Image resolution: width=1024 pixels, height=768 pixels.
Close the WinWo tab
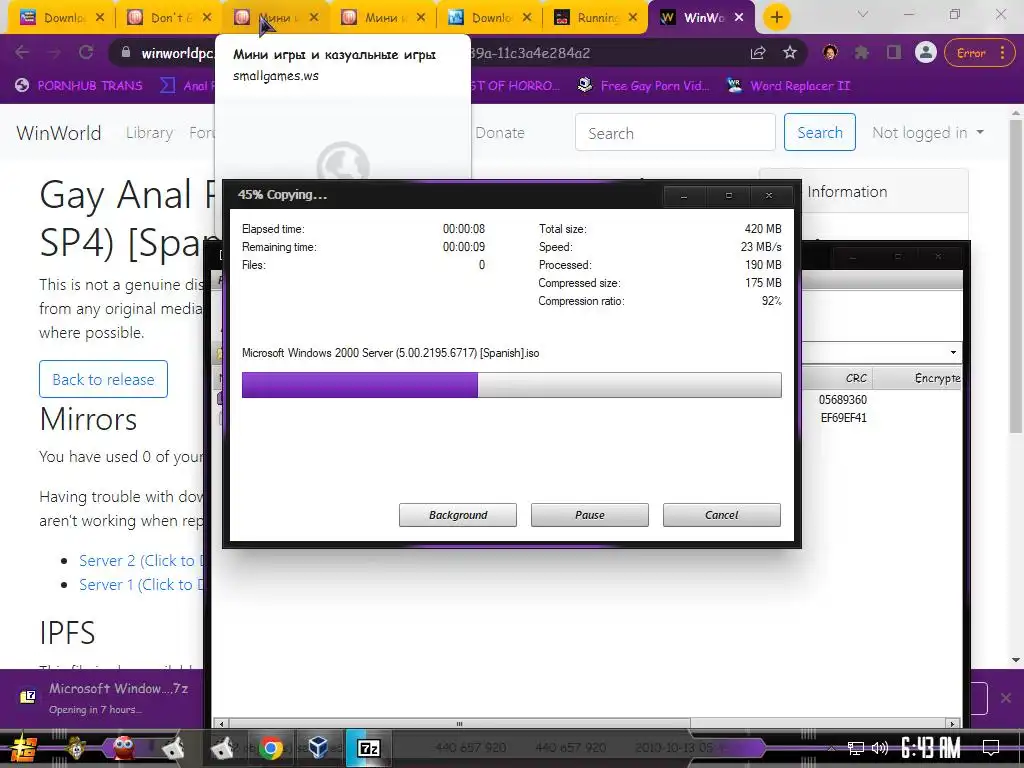coord(739,18)
